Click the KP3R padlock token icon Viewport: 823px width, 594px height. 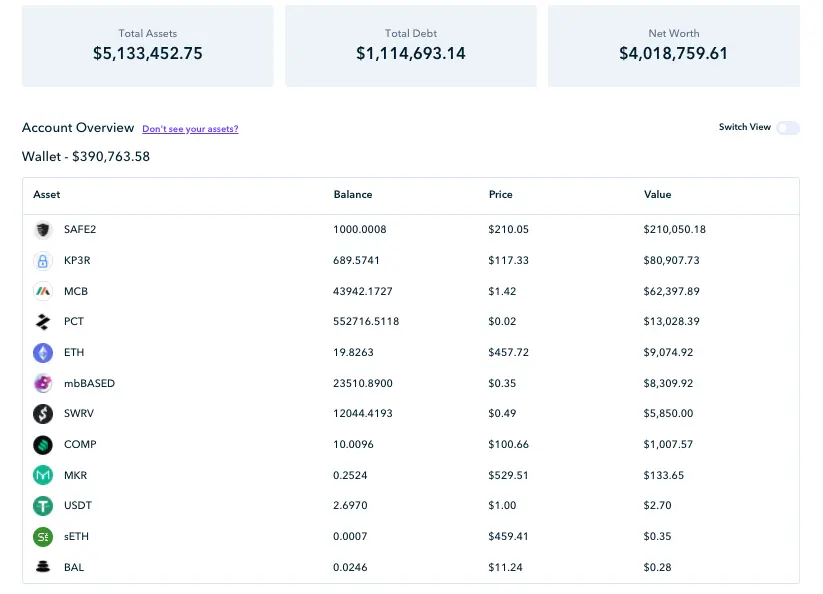click(x=43, y=261)
